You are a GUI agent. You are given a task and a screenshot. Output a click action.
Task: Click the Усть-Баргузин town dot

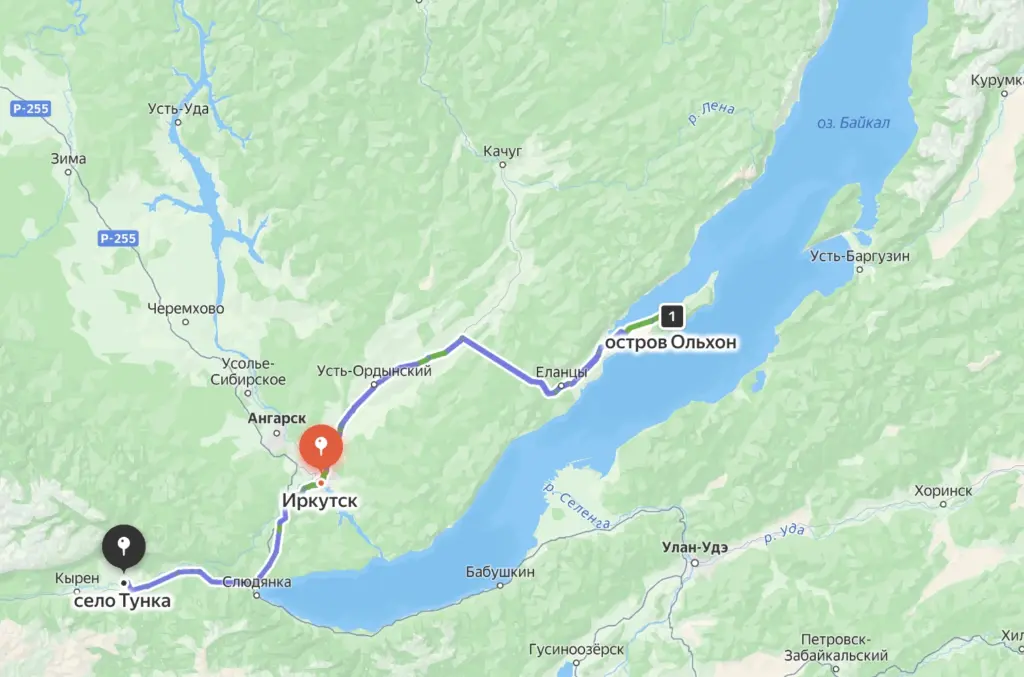(x=859, y=269)
